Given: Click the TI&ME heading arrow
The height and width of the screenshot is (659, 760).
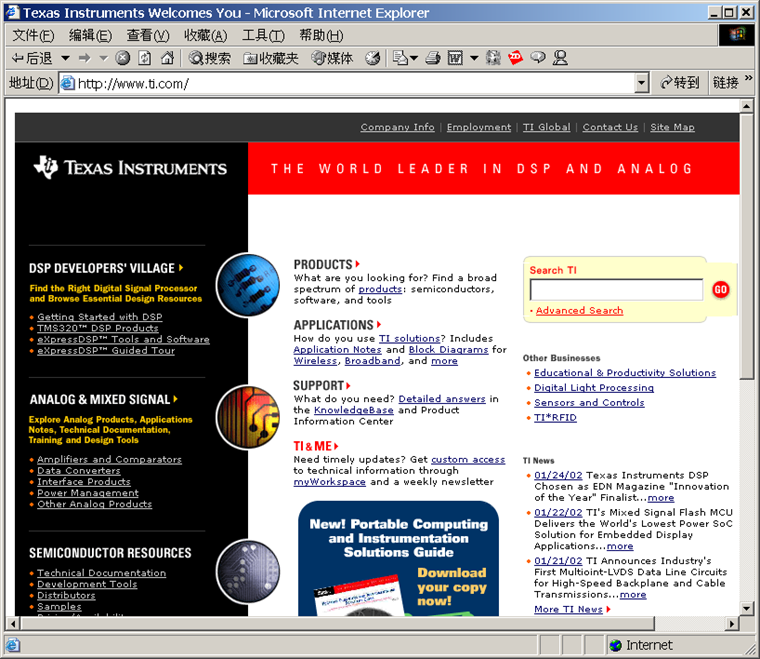Looking at the screenshot, I should coord(336,446).
